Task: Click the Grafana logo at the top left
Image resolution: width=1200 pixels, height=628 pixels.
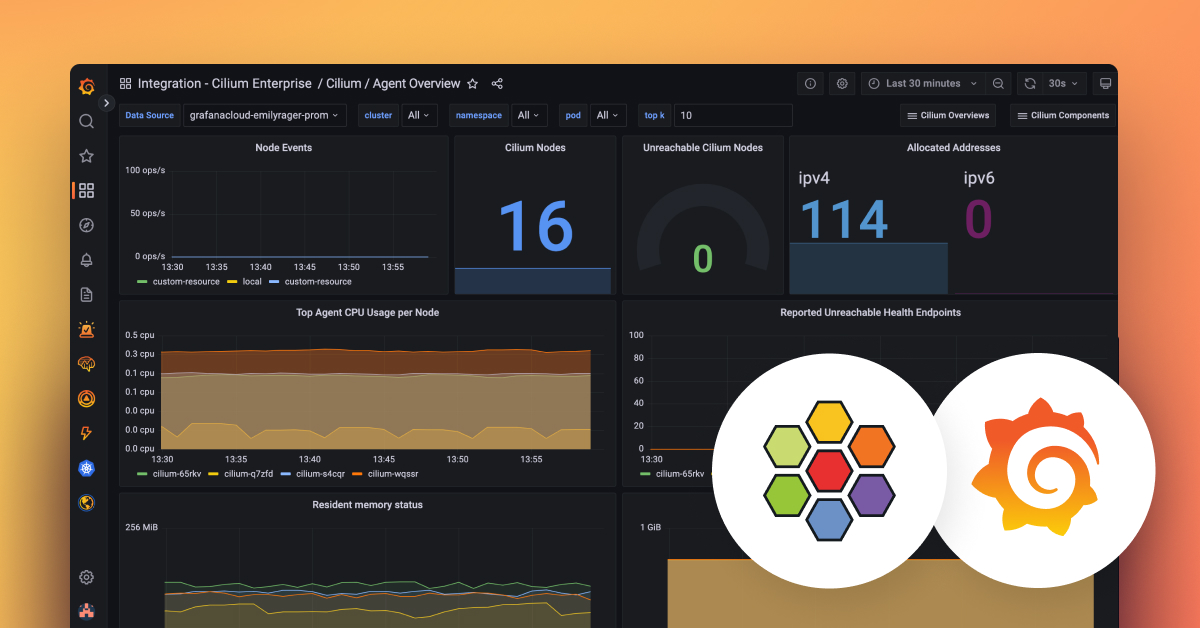Action: coord(86,87)
